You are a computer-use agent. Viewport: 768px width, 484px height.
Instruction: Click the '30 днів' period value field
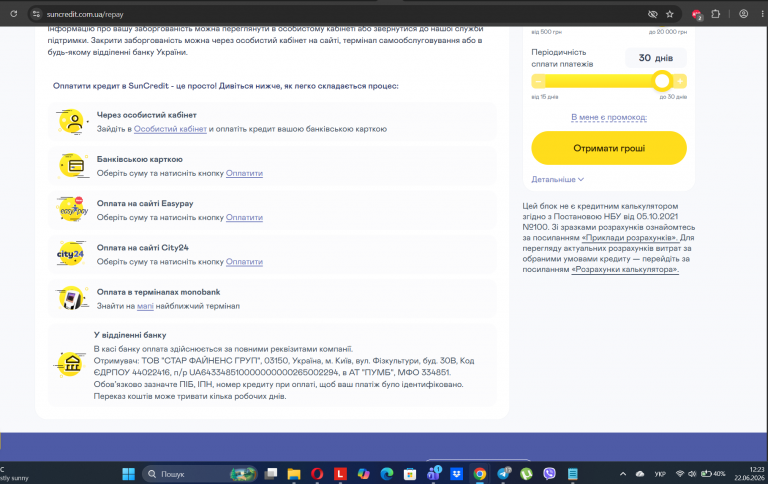pyautogui.click(x=655, y=58)
